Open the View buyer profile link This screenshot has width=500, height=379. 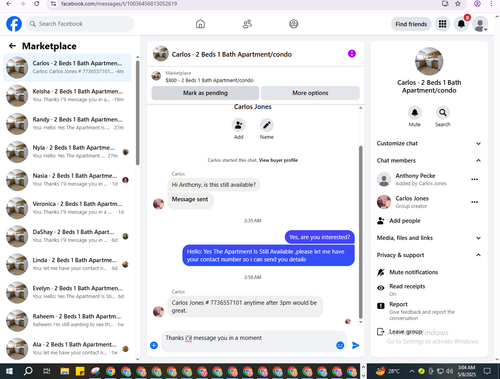click(278, 160)
